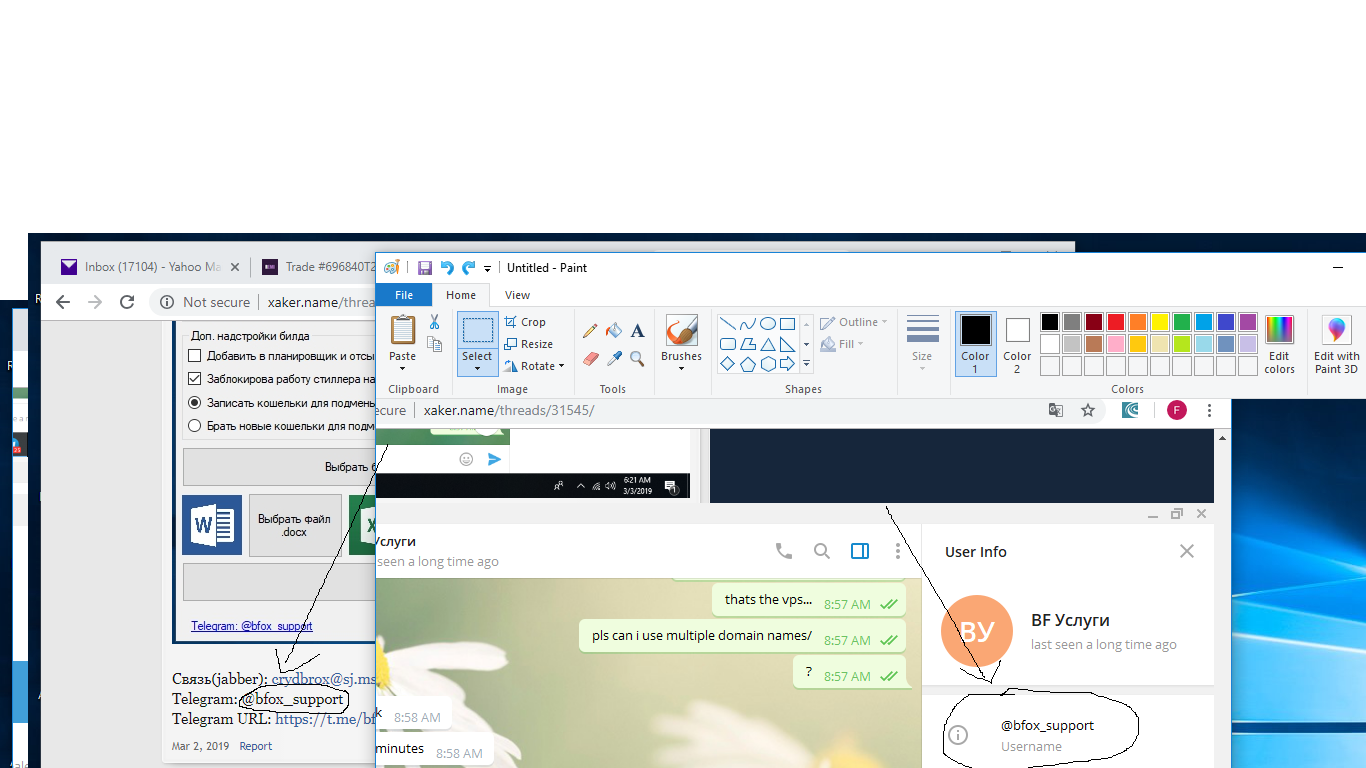Expand the Brushes dropdown arrow
Image resolution: width=1366 pixels, height=768 pixels.
click(x=682, y=369)
